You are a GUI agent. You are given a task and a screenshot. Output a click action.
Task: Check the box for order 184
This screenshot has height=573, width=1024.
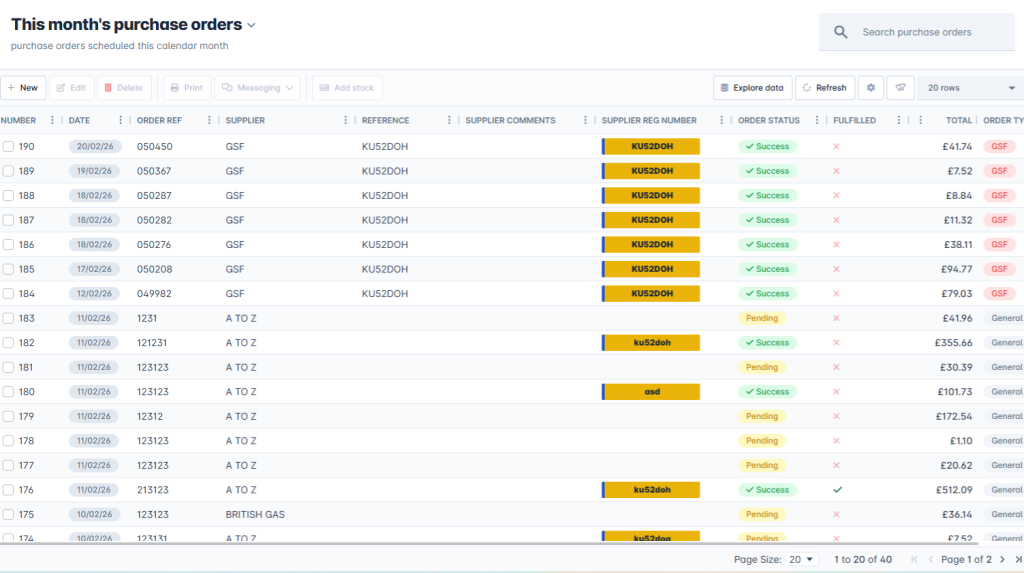[x=8, y=293]
